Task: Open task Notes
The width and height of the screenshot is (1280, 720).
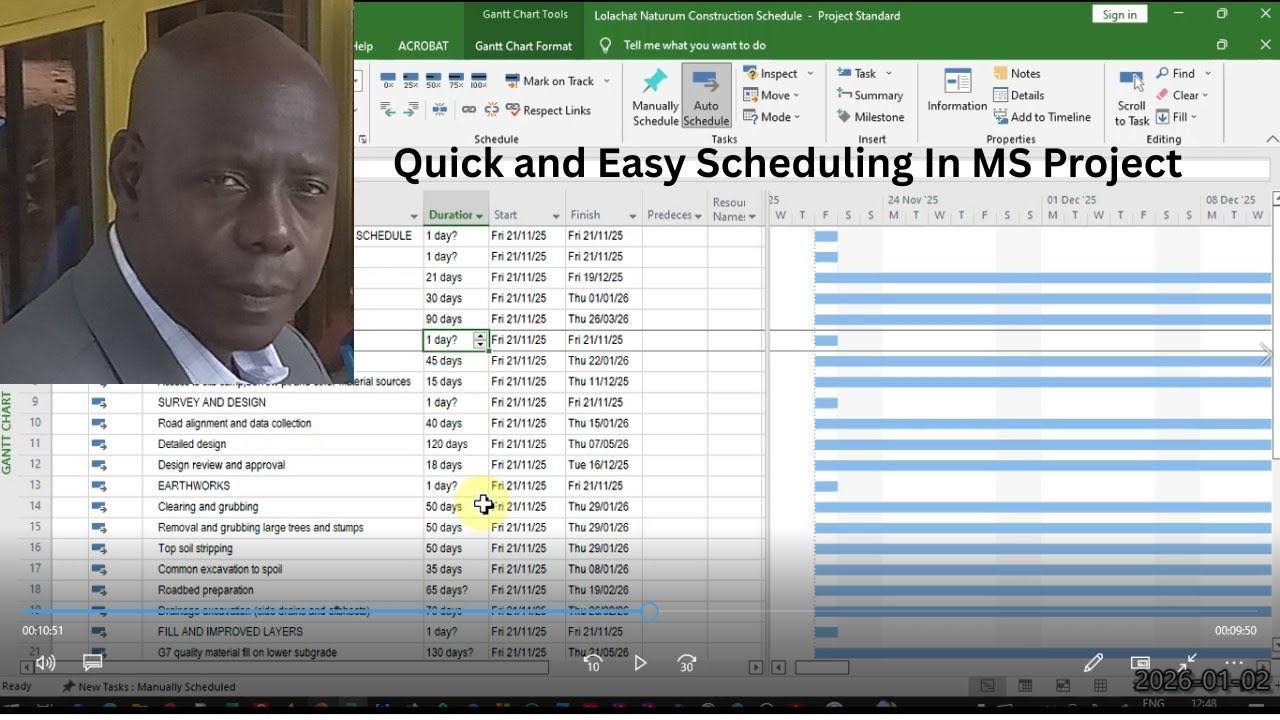Action: tap(1017, 73)
